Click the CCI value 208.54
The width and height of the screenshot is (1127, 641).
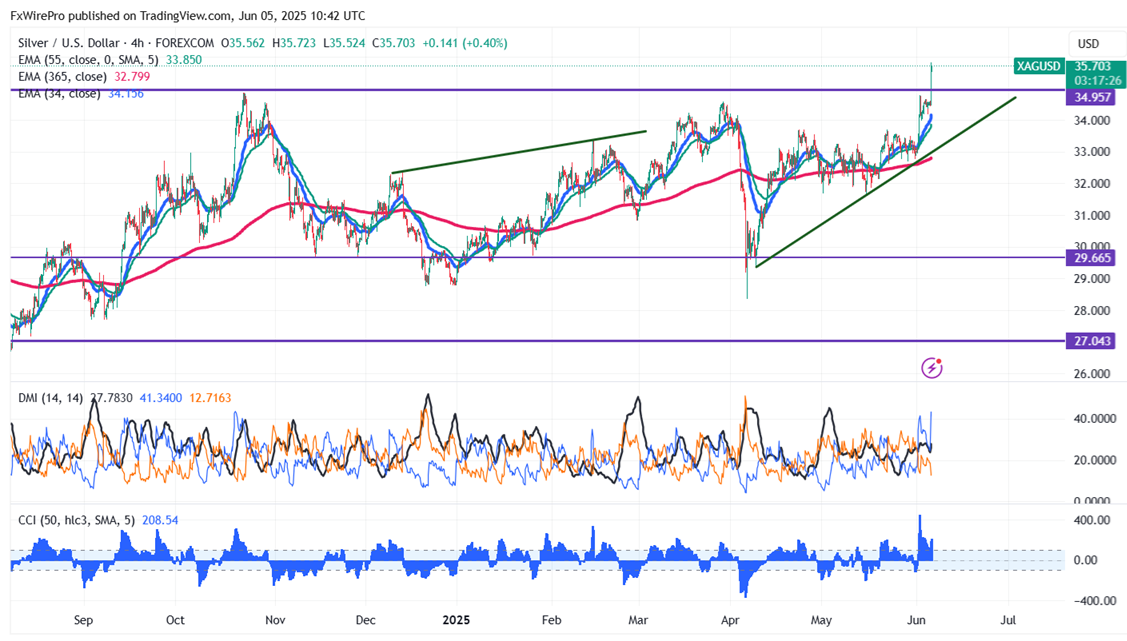click(160, 520)
